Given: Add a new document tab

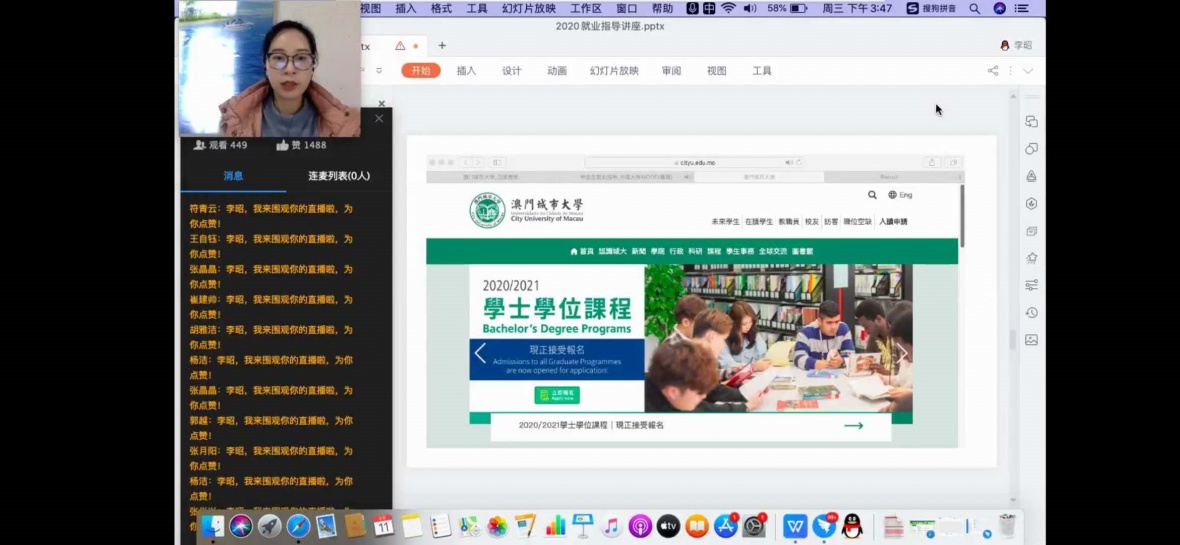Looking at the screenshot, I should click(x=442, y=46).
